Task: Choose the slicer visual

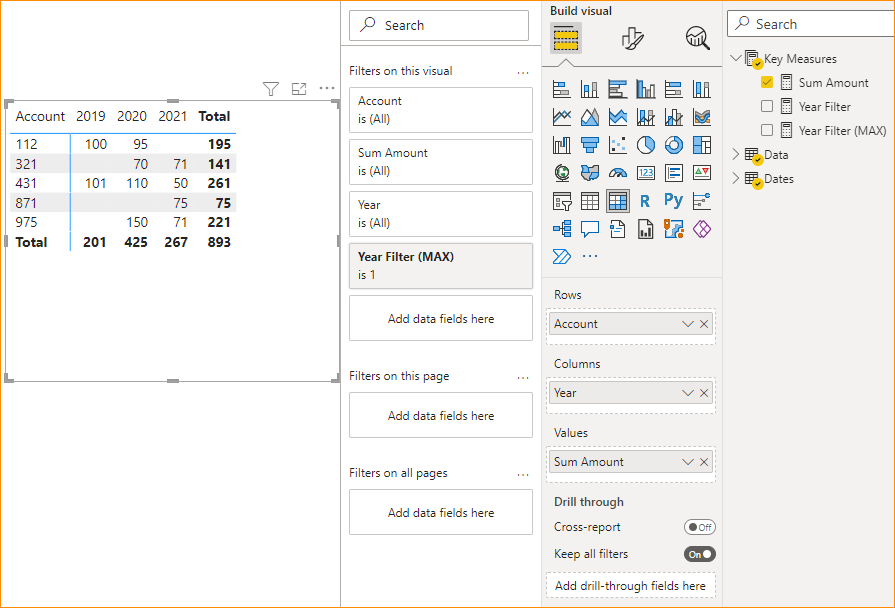Action: [561, 200]
